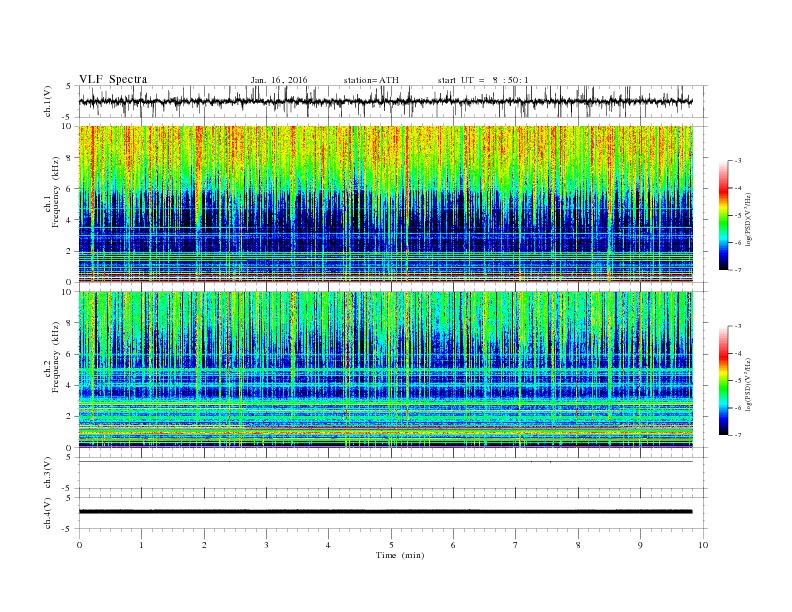Click the time axis tick label "6"

(453, 545)
